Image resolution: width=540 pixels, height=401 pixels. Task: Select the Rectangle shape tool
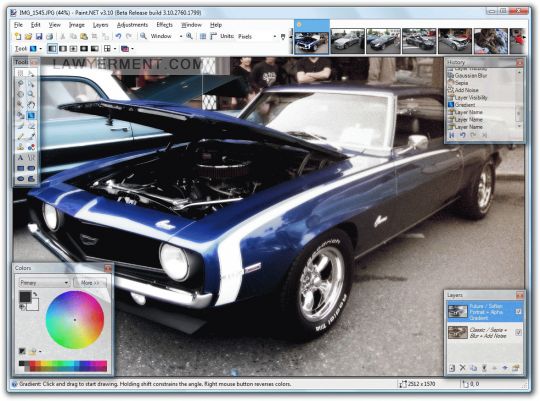[20, 168]
